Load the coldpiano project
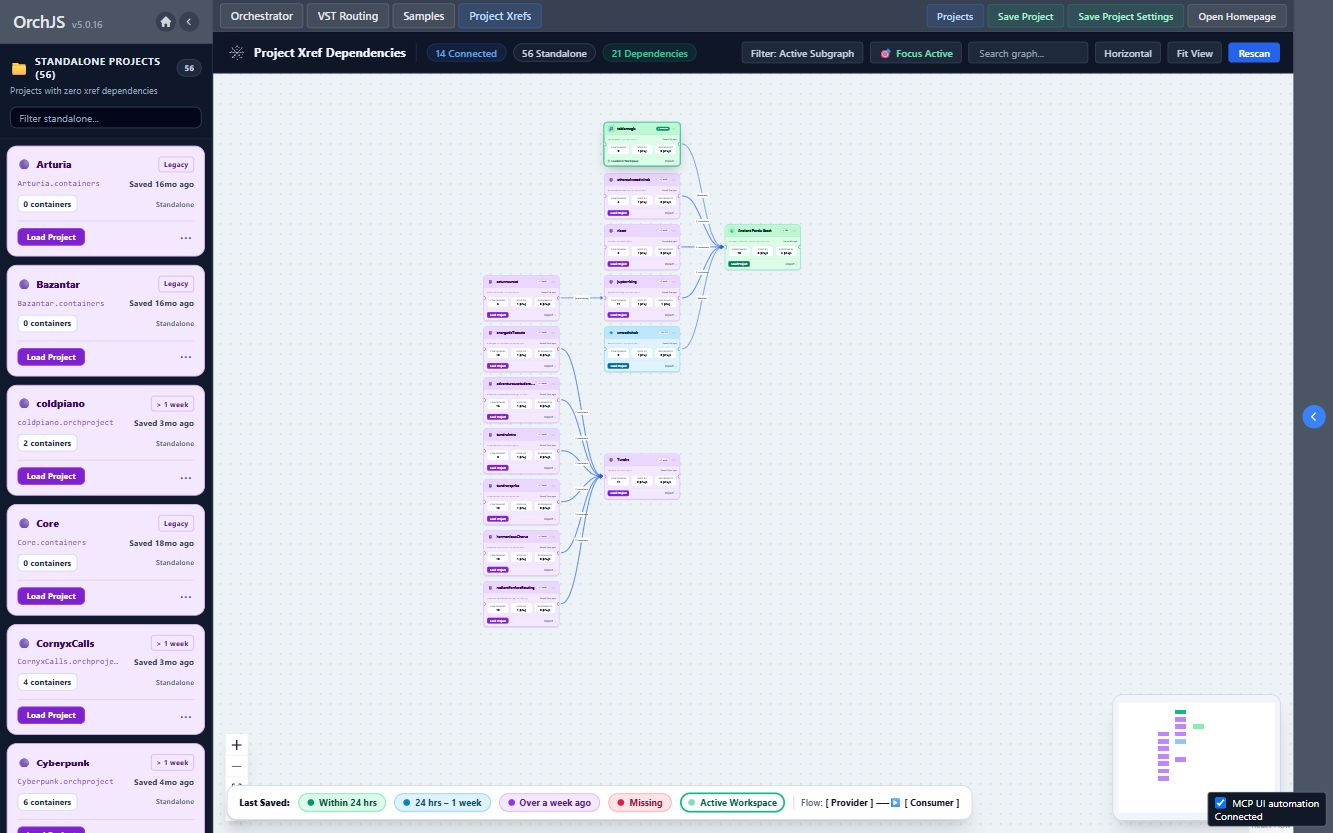 [51, 476]
